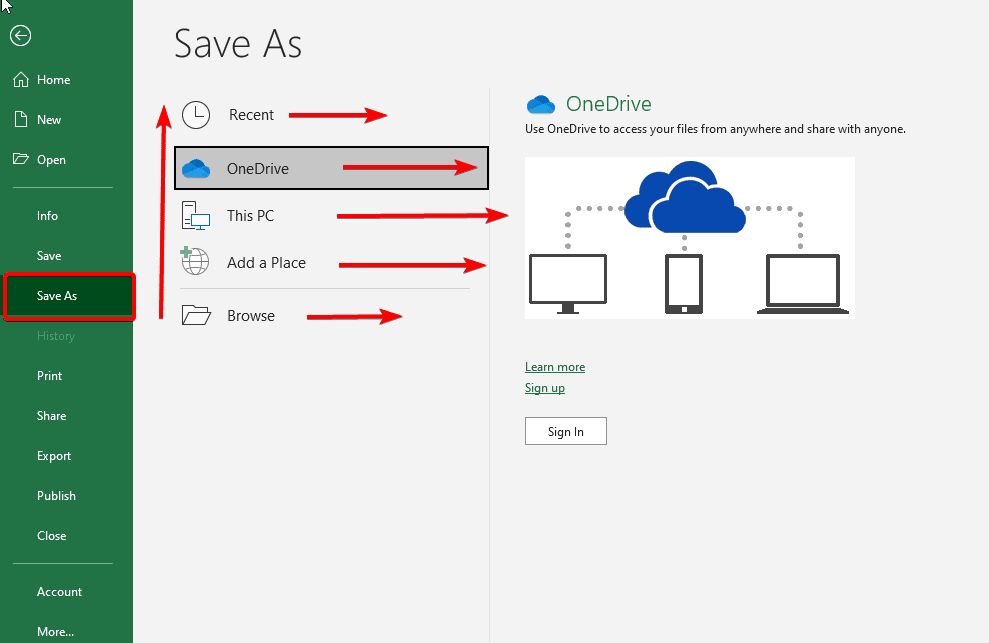The image size is (989, 643).
Task: Click More... at the sidebar bottom
Action: (x=66, y=631)
